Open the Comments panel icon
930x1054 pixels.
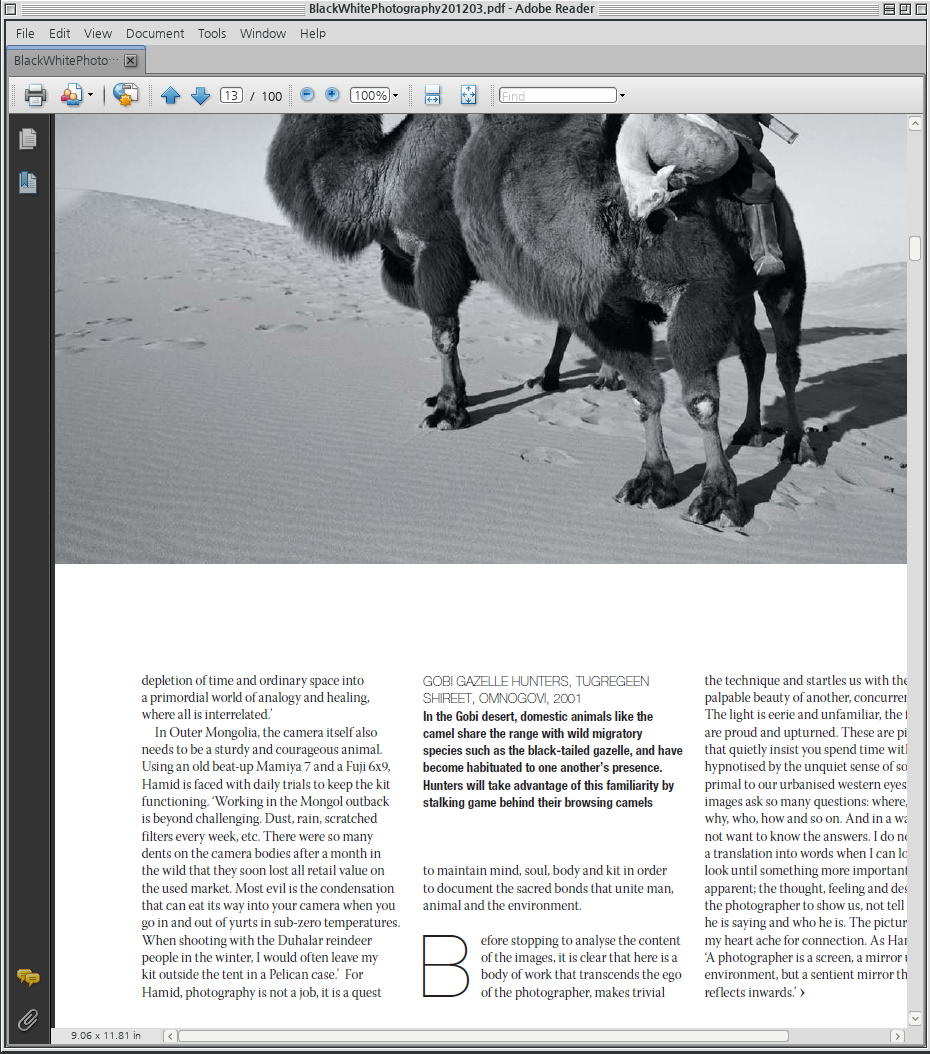(28, 977)
